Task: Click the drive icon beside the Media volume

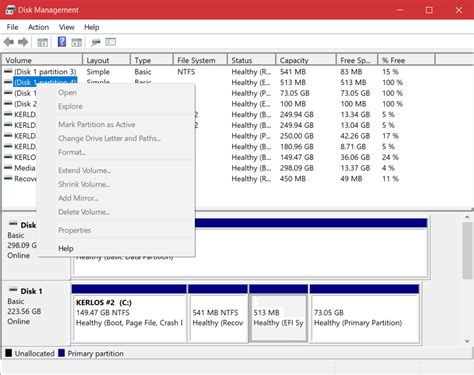Action: (8, 167)
